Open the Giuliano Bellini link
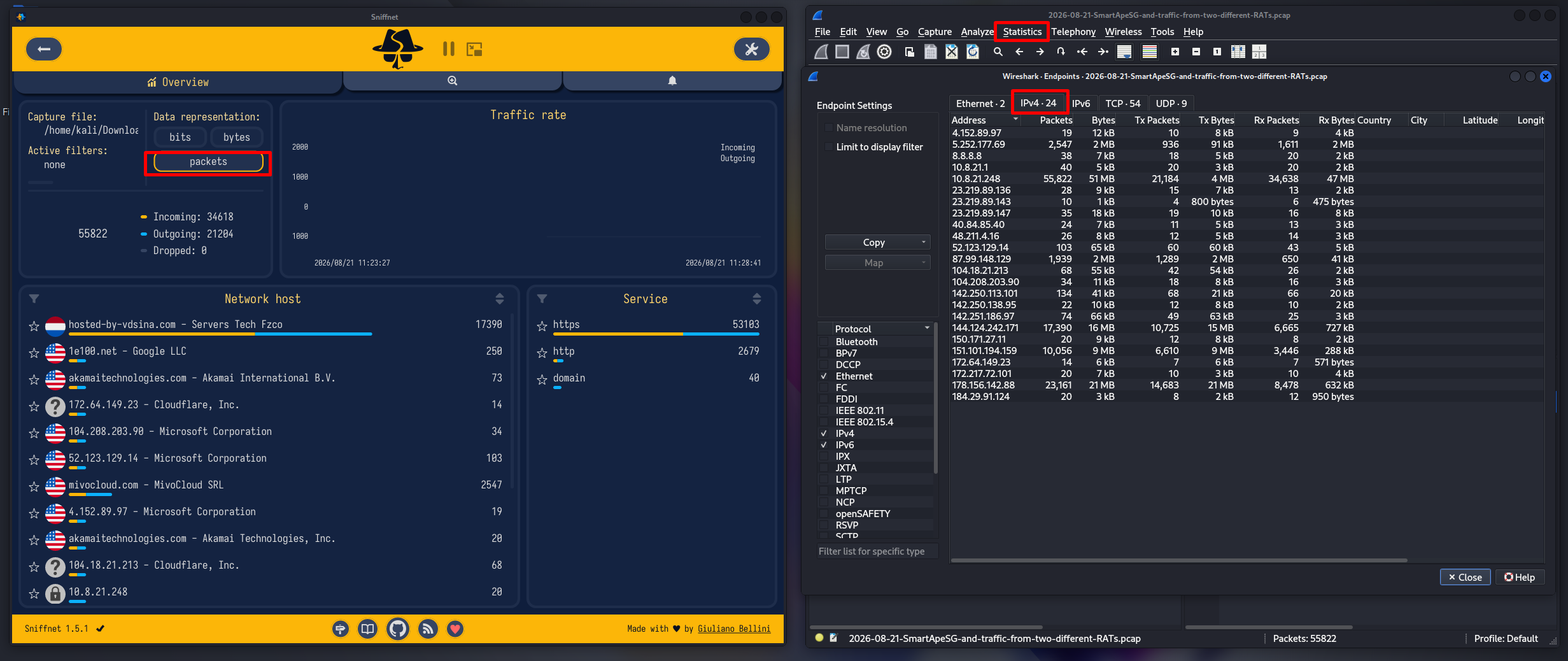The width and height of the screenshot is (1568, 661). pos(733,629)
